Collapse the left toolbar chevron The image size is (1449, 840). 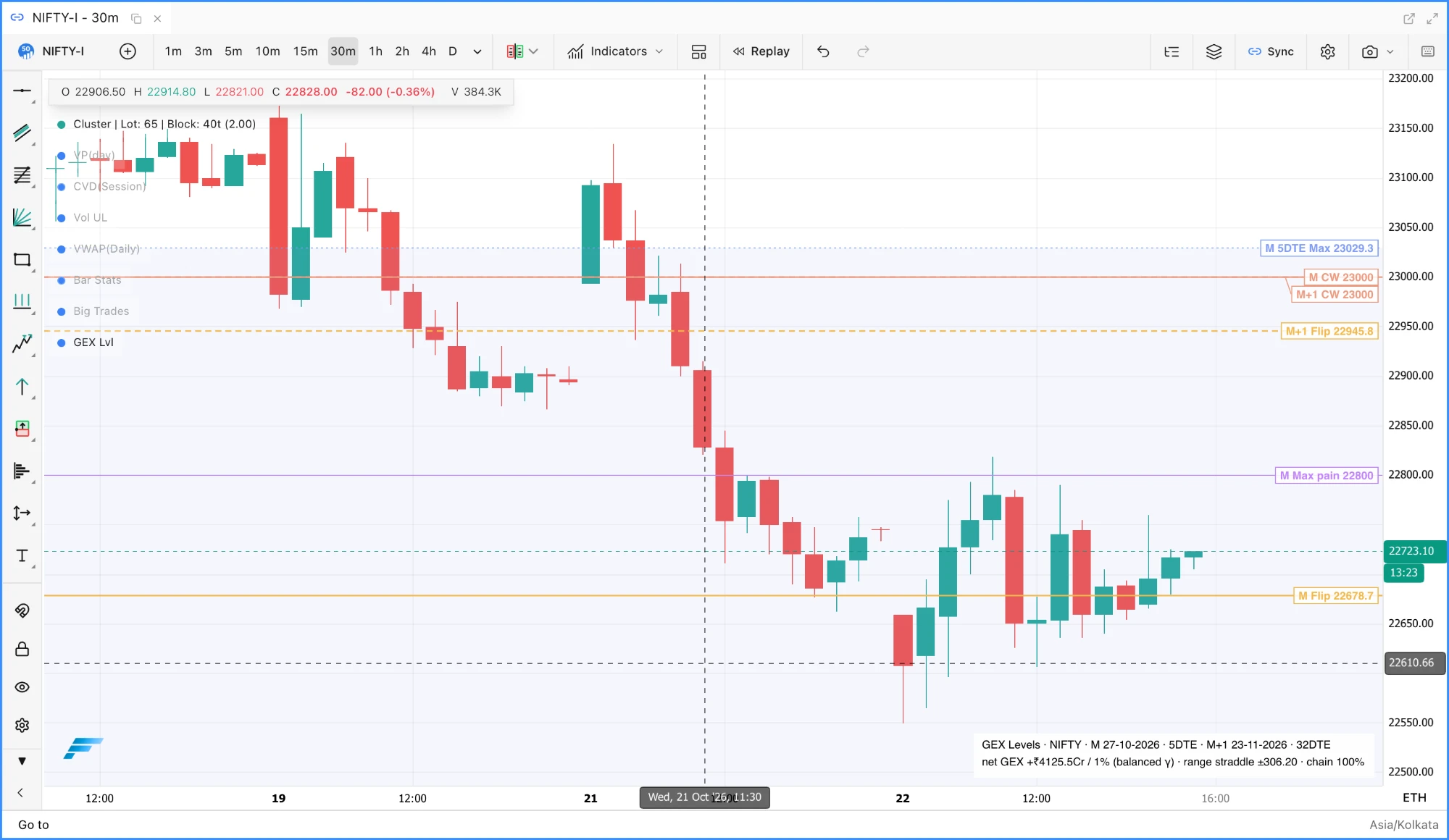coord(20,793)
